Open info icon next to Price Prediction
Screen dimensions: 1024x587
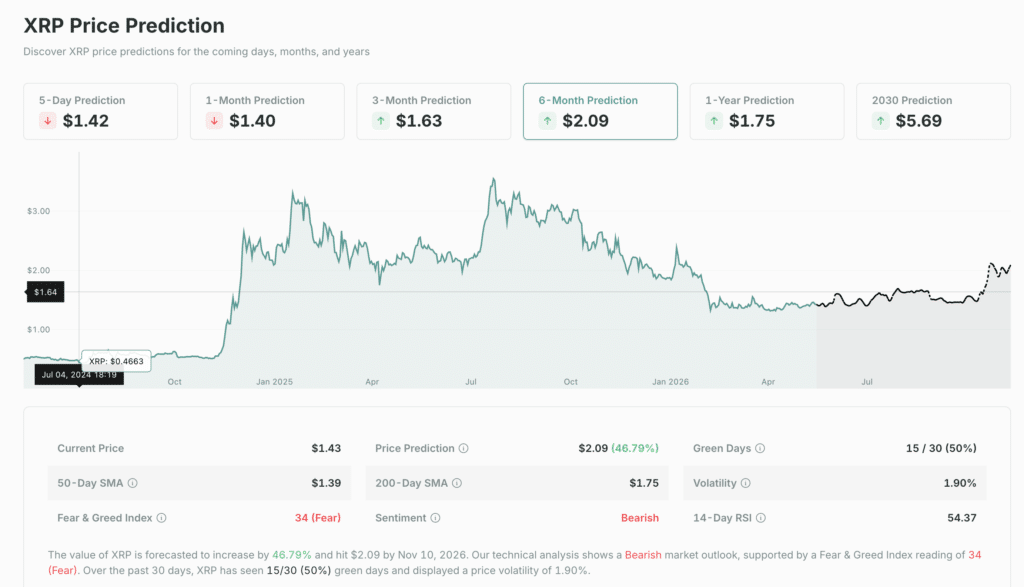pyautogui.click(x=464, y=448)
